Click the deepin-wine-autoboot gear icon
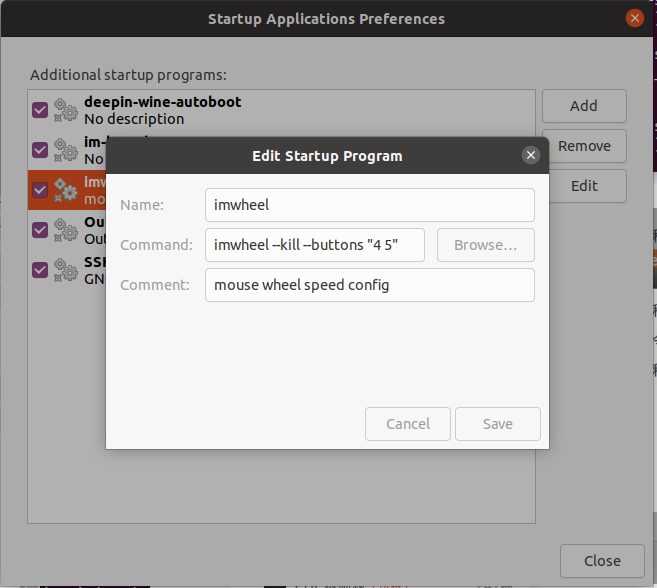The image size is (657, 588). [x=66, y=109]
